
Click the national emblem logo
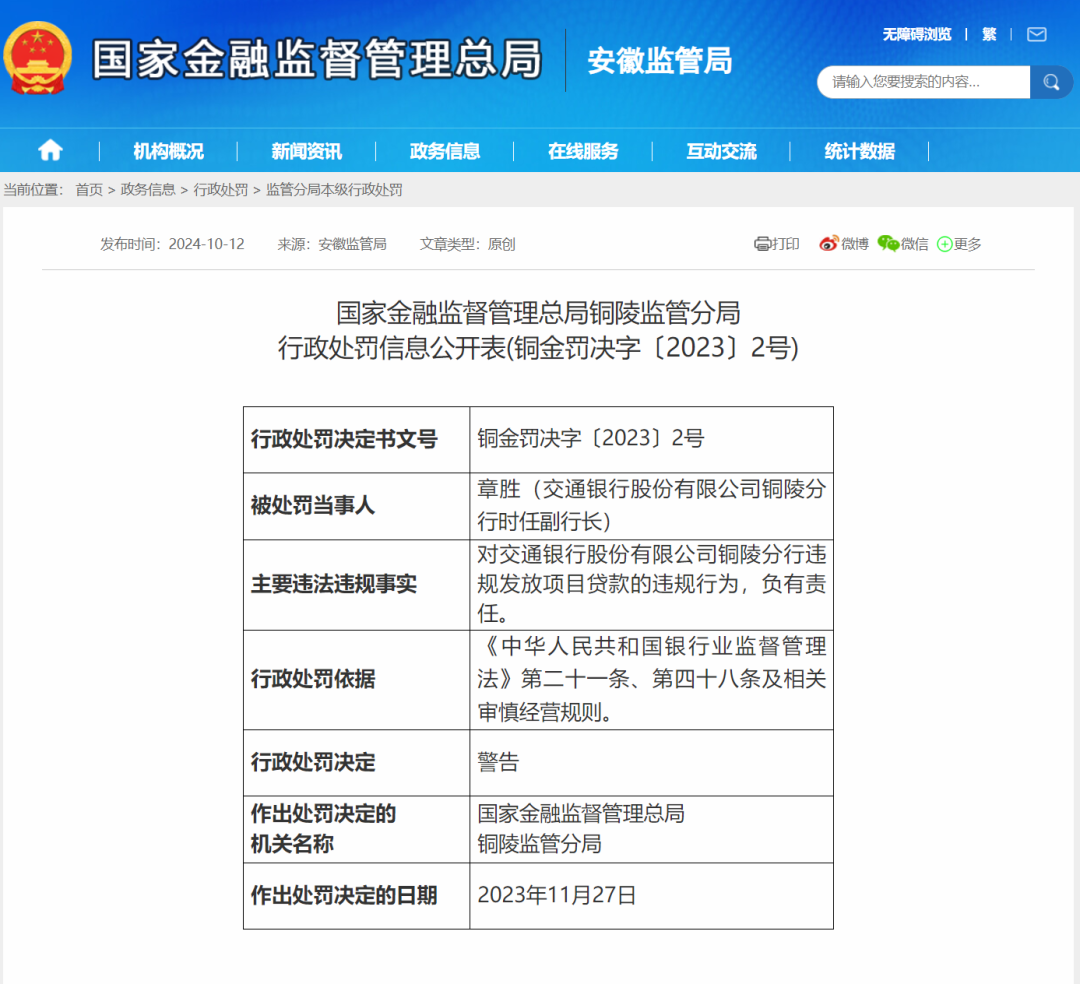coord(37,59)
